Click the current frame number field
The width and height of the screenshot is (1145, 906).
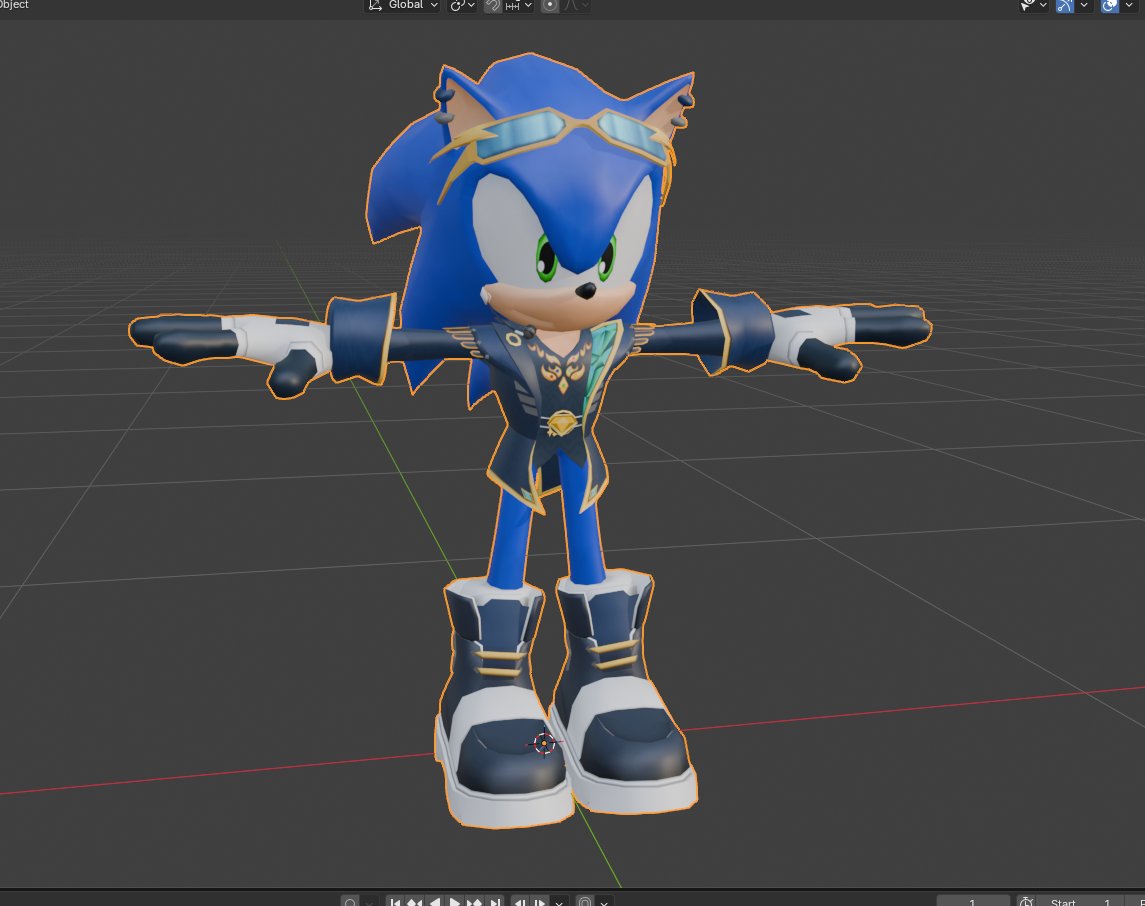click(973, 902)
